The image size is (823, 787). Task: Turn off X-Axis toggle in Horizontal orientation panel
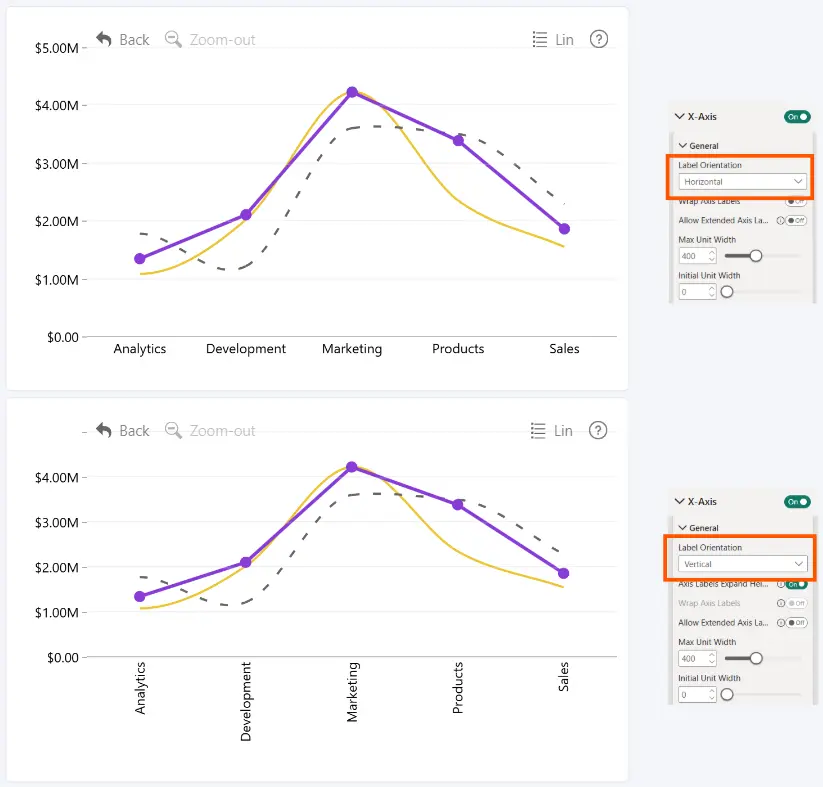[797, 117]
